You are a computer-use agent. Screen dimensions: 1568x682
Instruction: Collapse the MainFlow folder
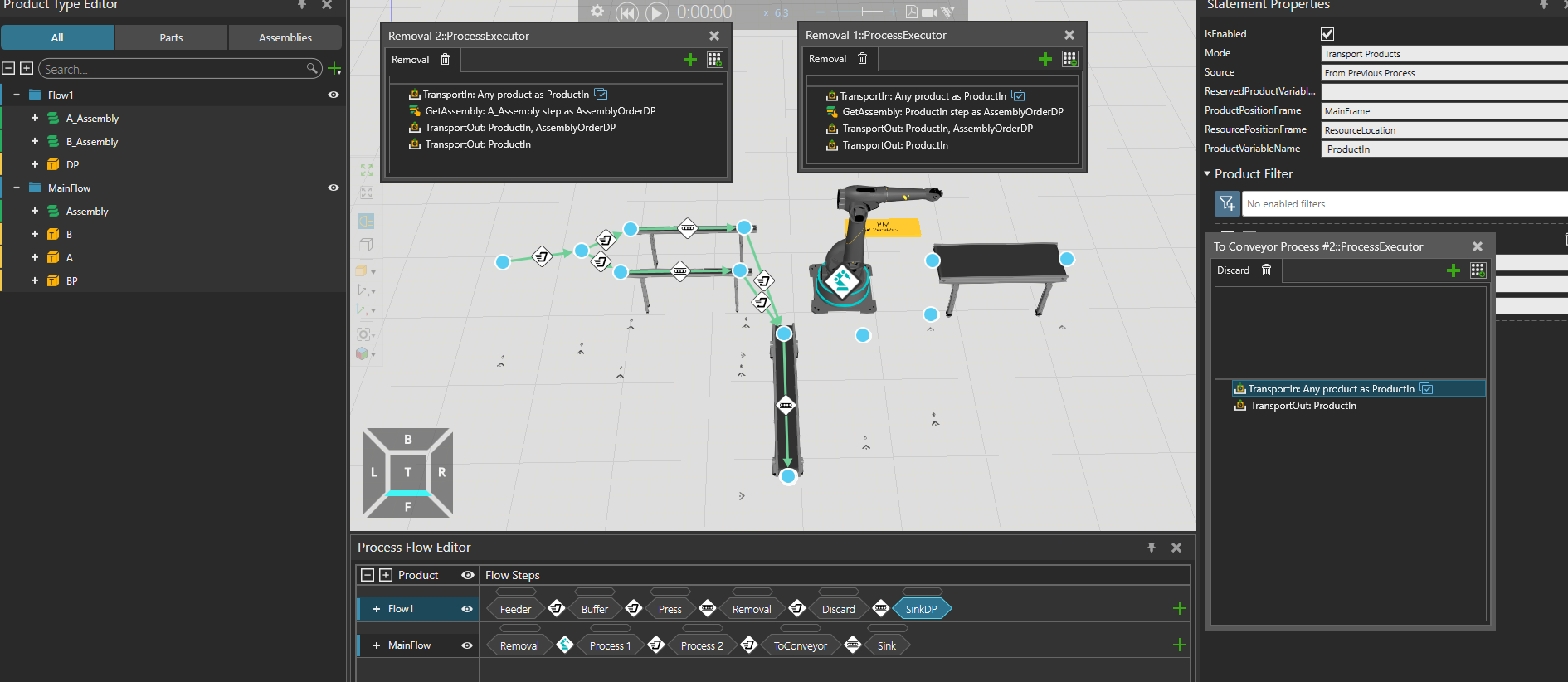(x=17, y=188)
